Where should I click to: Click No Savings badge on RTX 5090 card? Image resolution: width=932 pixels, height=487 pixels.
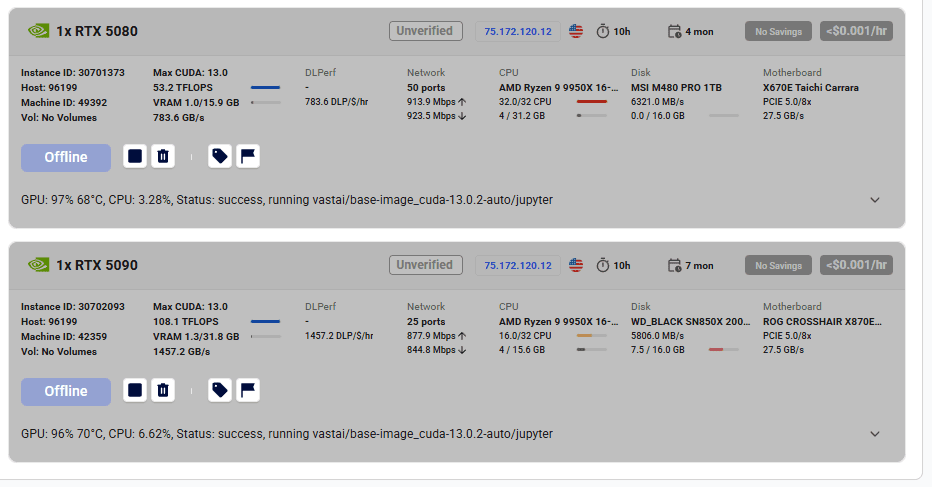pyautogui.click(x=778, y=265)
